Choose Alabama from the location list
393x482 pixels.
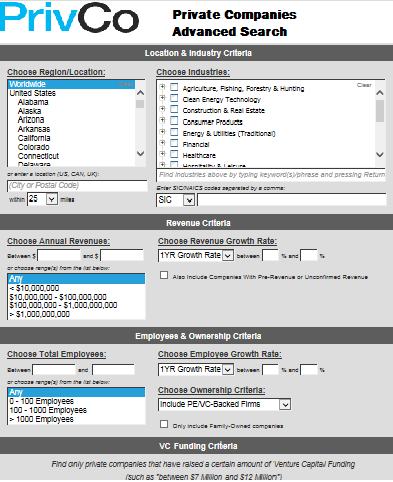click(x=33, y=102)
